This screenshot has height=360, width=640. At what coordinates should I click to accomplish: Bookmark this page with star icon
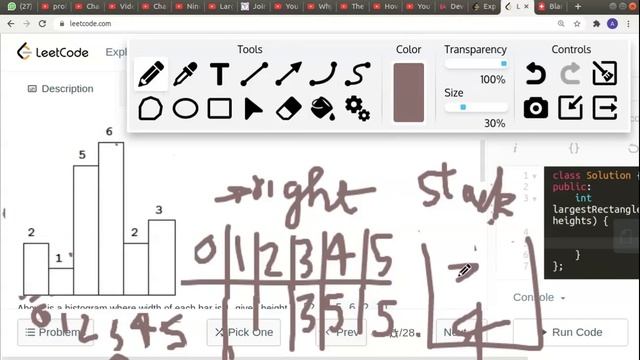(577, 24)
